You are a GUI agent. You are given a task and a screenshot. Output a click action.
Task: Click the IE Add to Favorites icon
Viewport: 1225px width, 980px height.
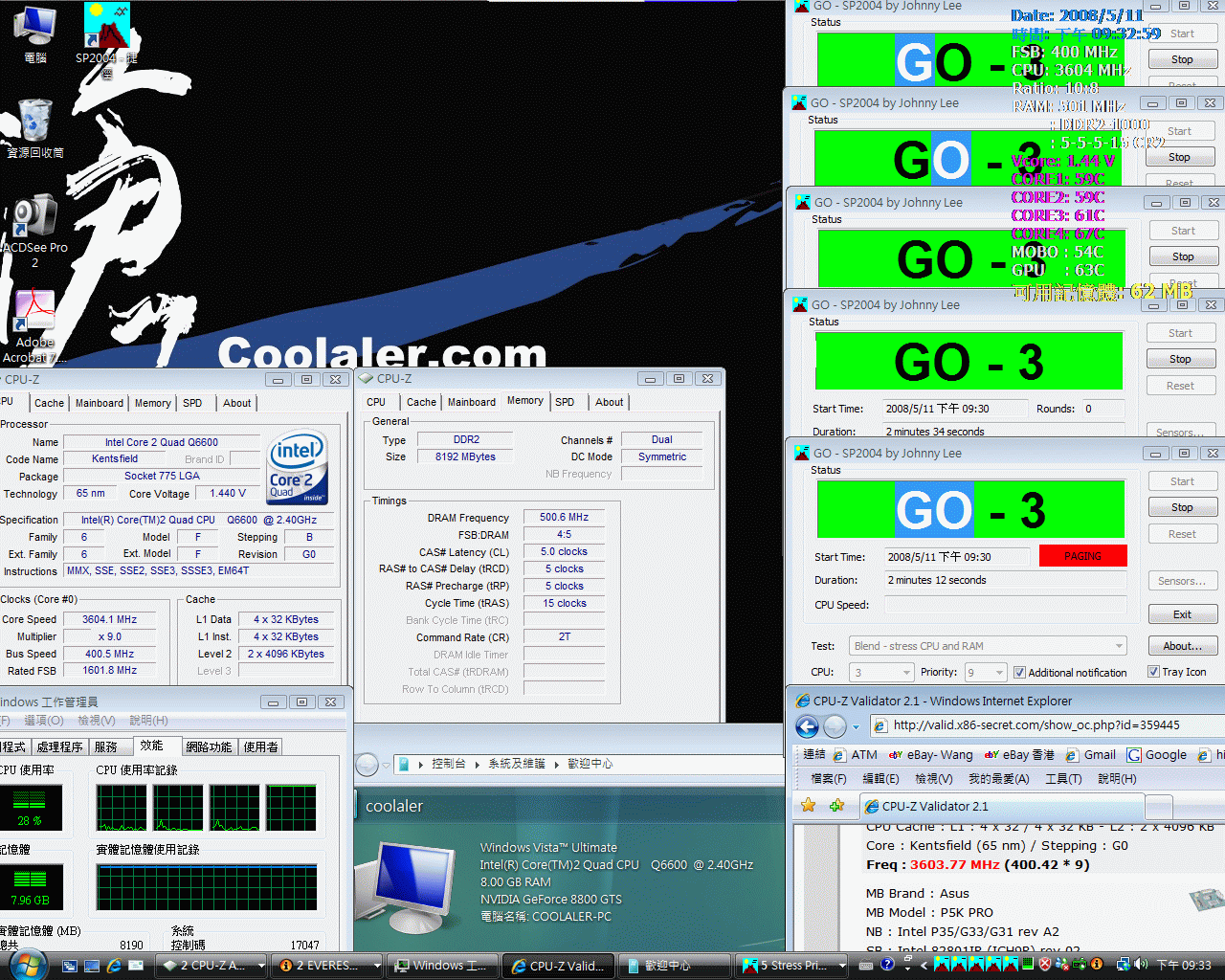pyautogui.click(x=836, y=805)
